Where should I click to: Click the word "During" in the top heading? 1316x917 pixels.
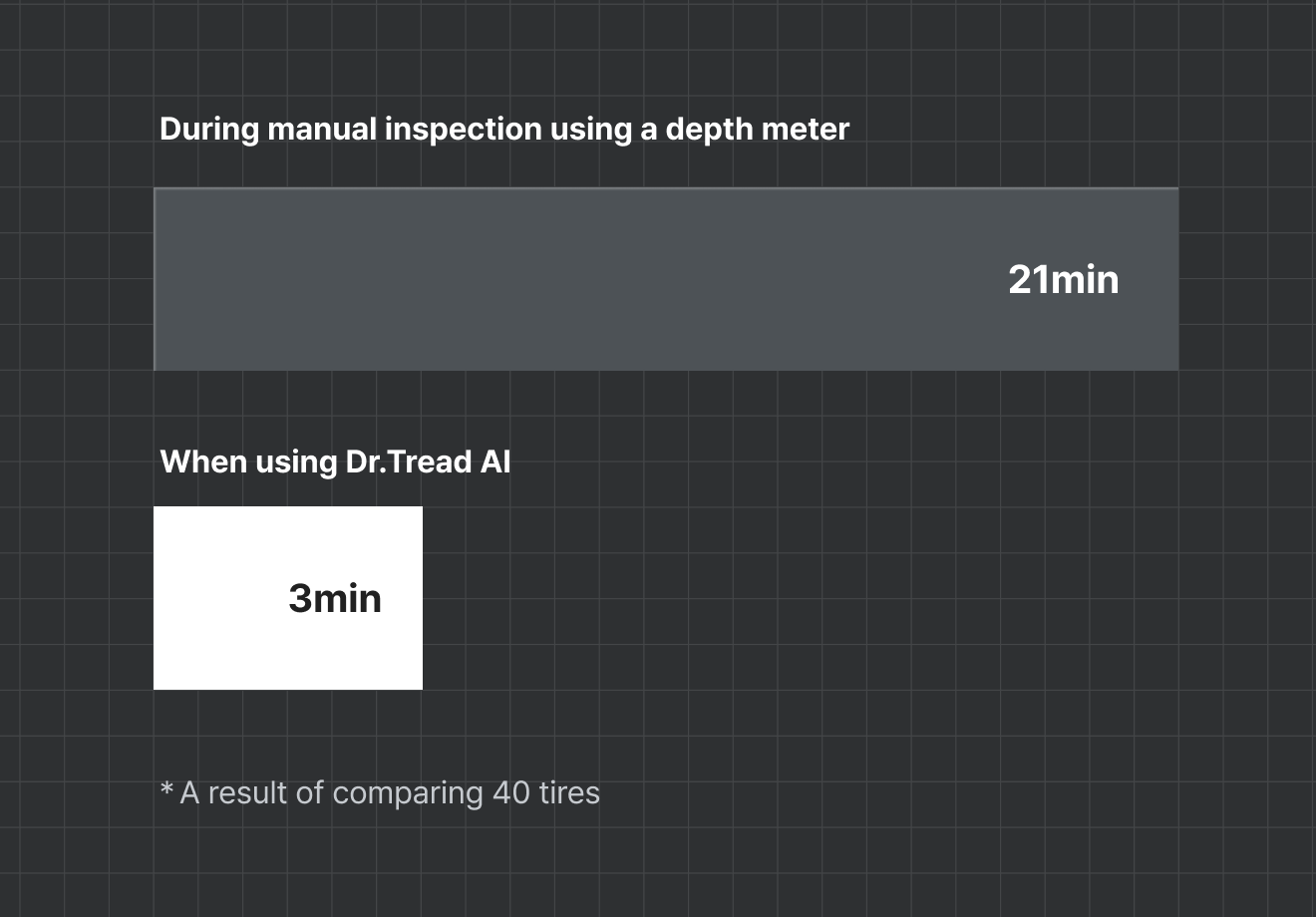[x=209, y=130]
